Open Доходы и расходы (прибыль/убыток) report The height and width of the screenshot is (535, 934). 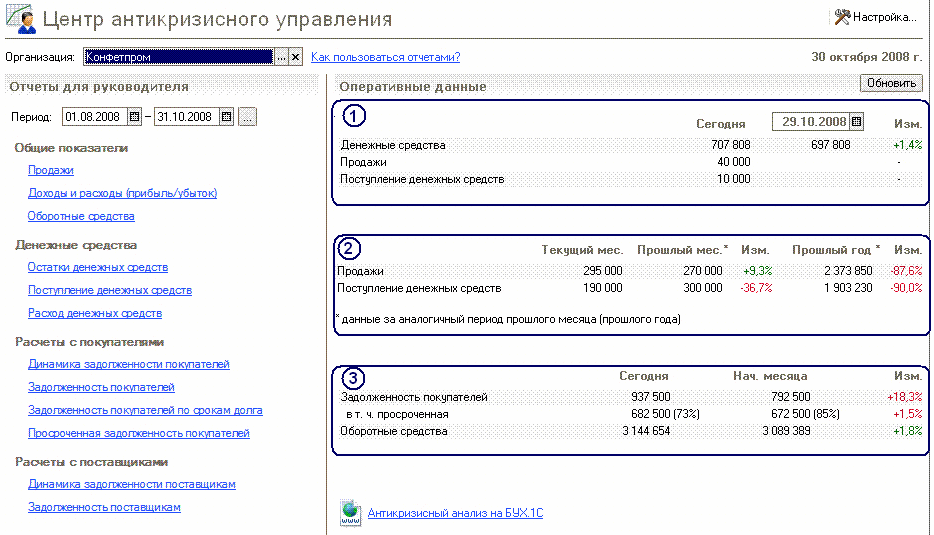[122, 193]
